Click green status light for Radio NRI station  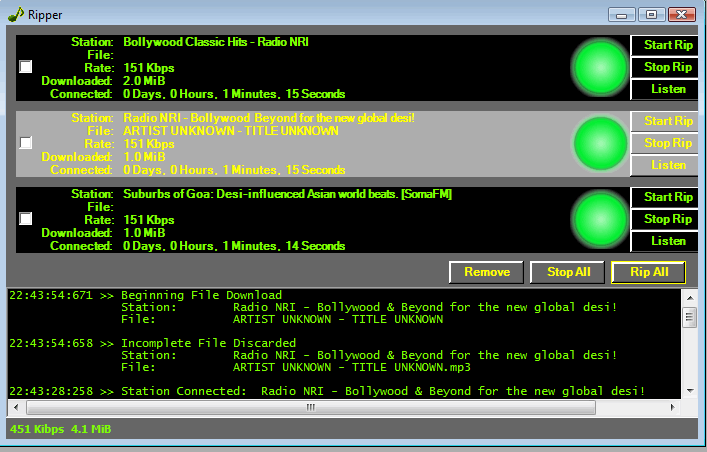pos(600,143)
